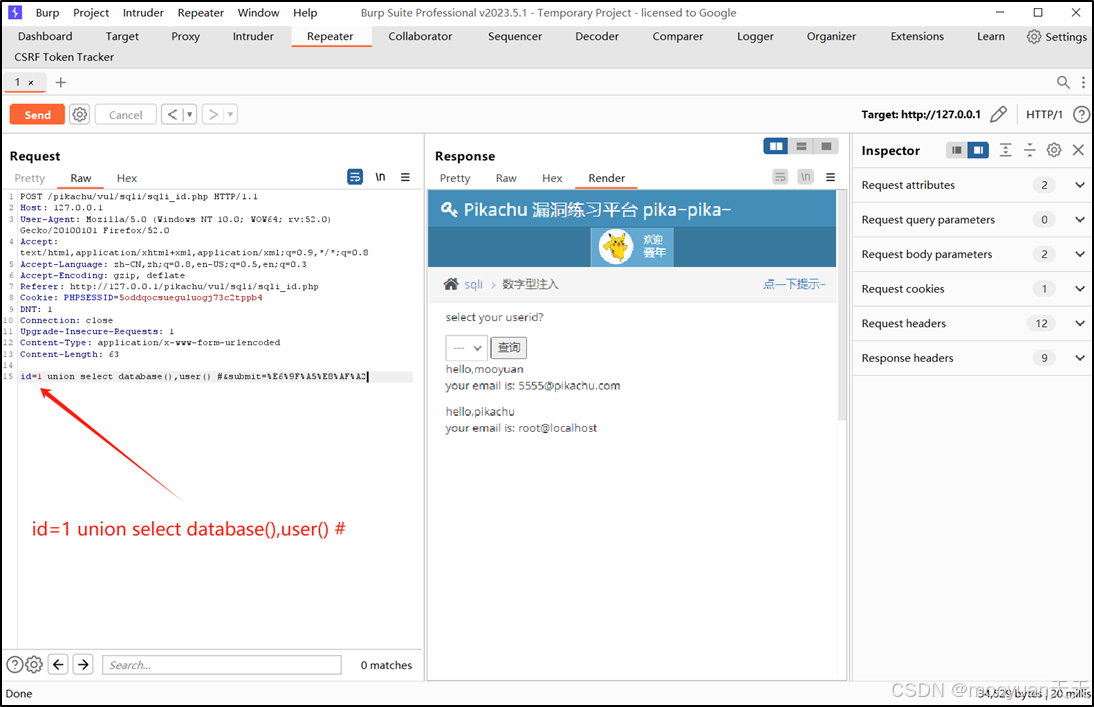This screenshot has width=1094, height=707.
Task: Switch to the Proxy tab
Action: coord(186,36)
